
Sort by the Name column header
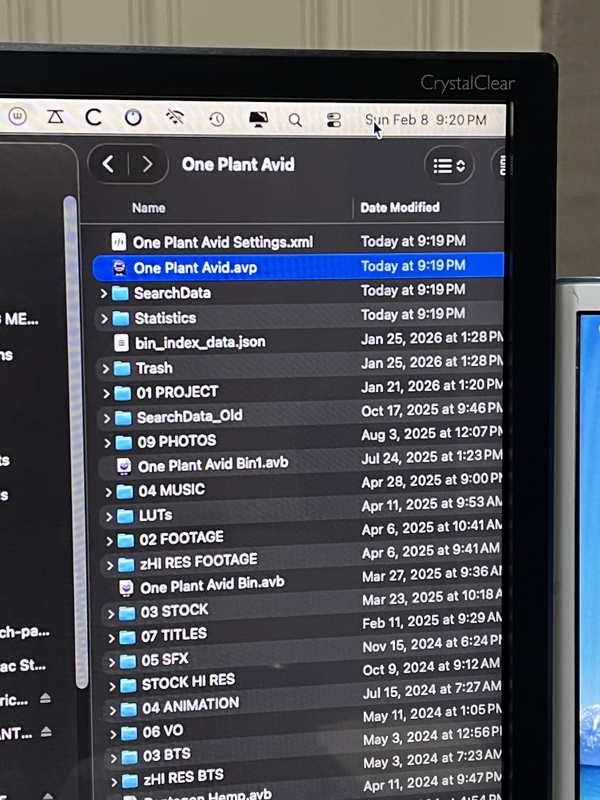pos(149,208)
